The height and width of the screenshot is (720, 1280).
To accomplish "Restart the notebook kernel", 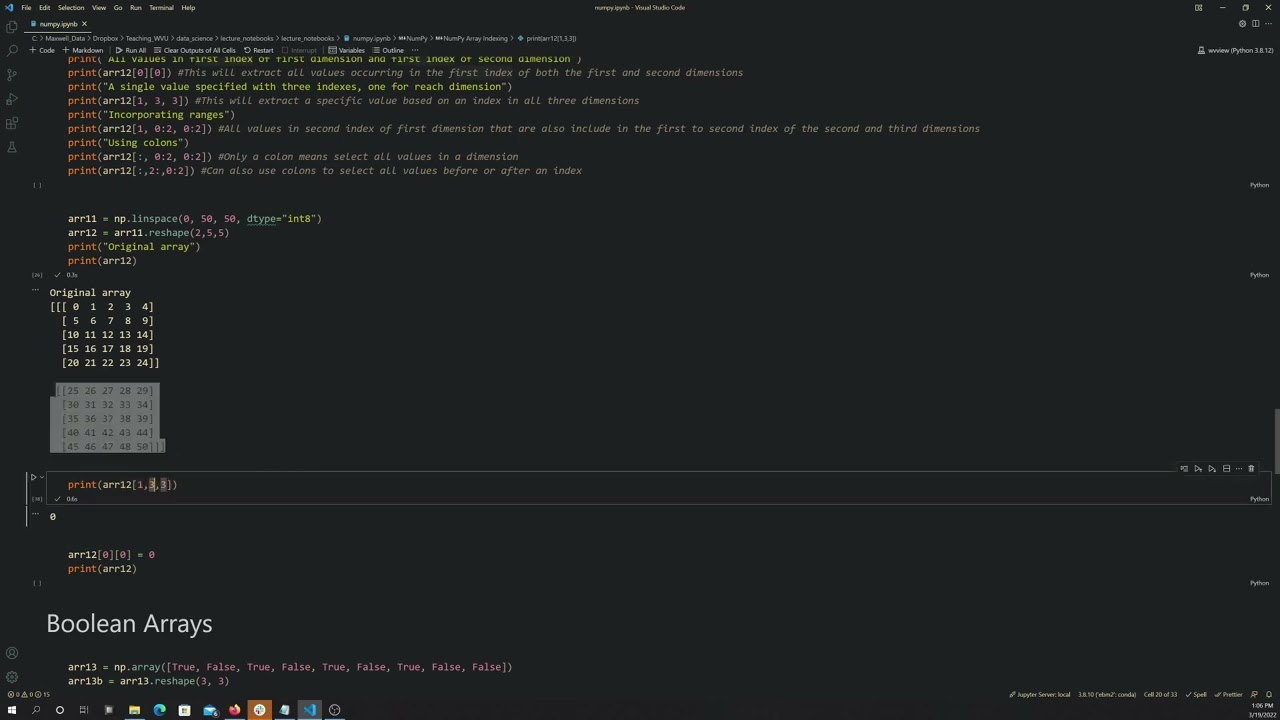I will point(259,50).
